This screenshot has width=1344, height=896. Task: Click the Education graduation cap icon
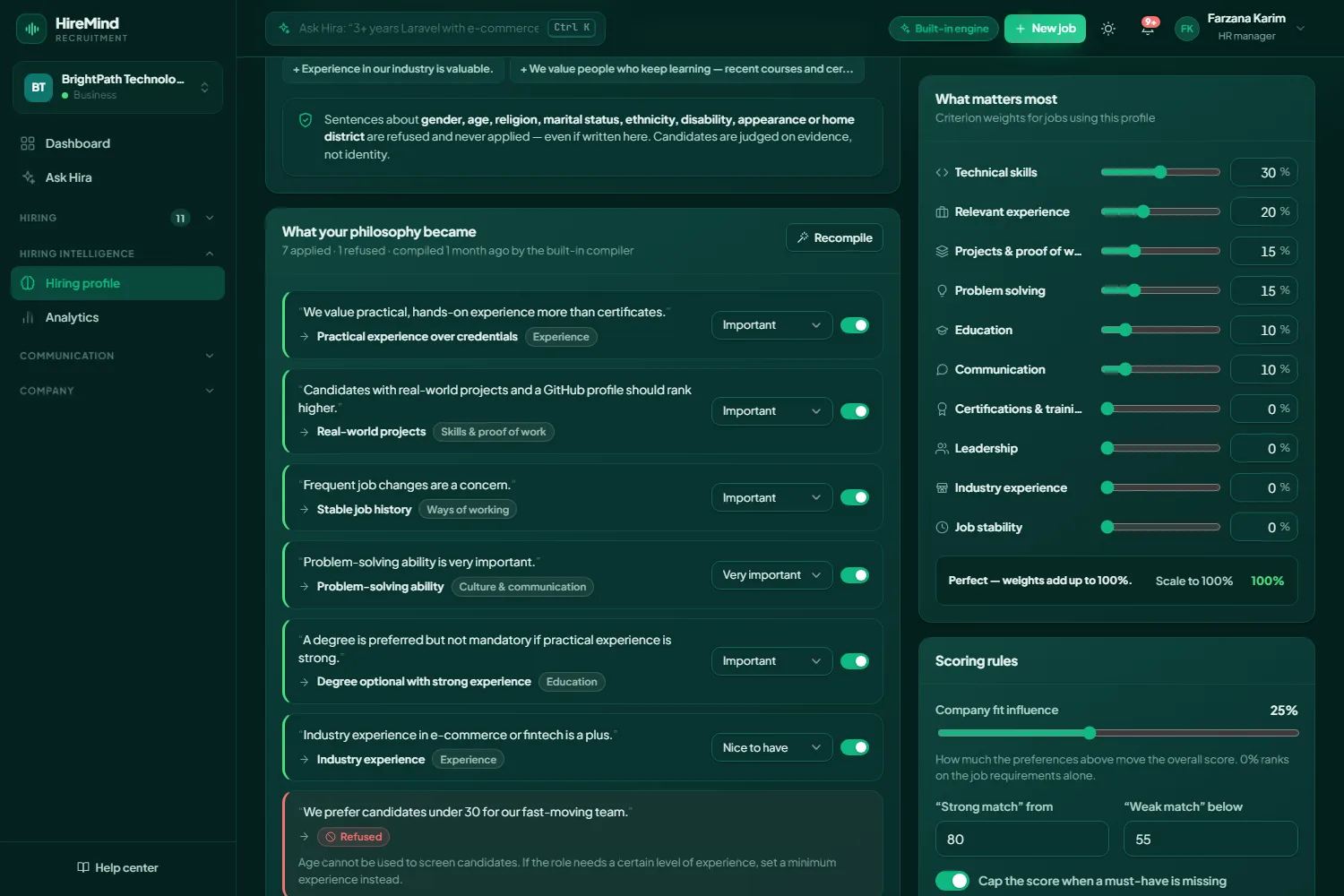coord(942,330)
